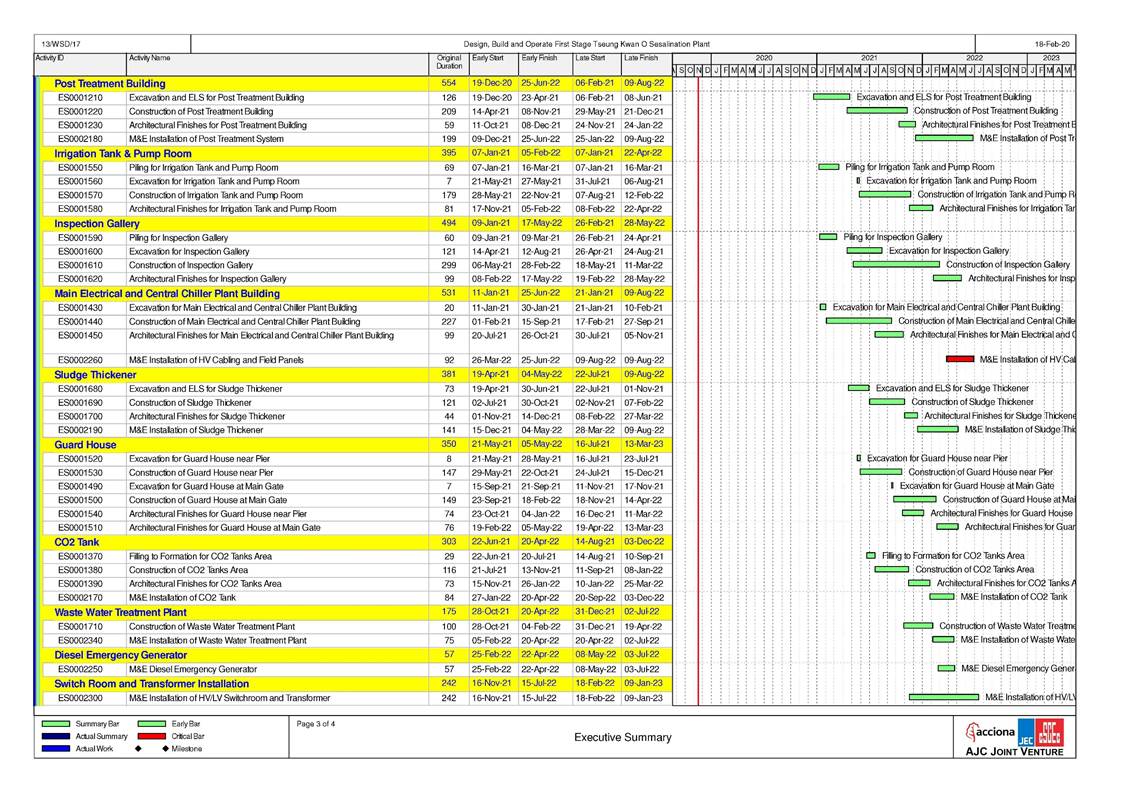This screenshot has width=1133, height=802.
Task: Click the Activity Name column header
Action: coord(150,59)
